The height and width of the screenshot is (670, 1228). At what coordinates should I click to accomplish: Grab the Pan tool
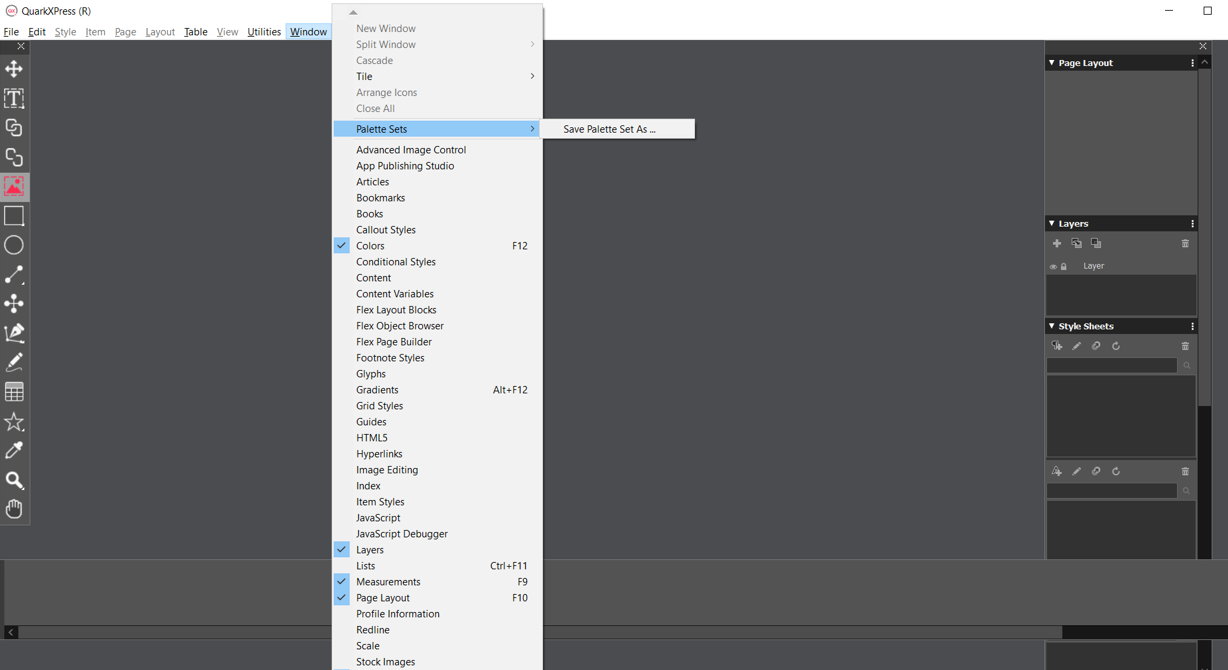click(x=14, y=509)
